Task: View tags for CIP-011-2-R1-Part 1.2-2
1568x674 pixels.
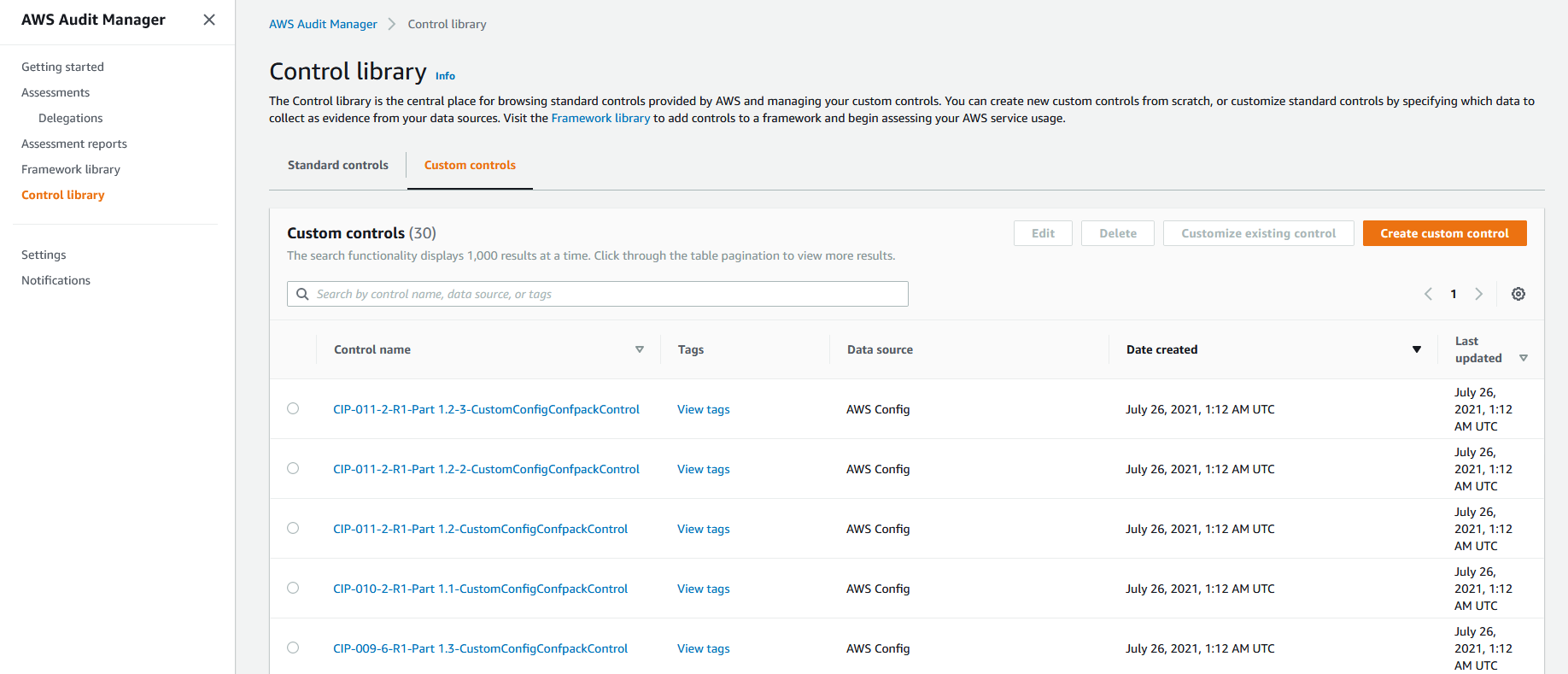Action: click(x=704, y=469)
